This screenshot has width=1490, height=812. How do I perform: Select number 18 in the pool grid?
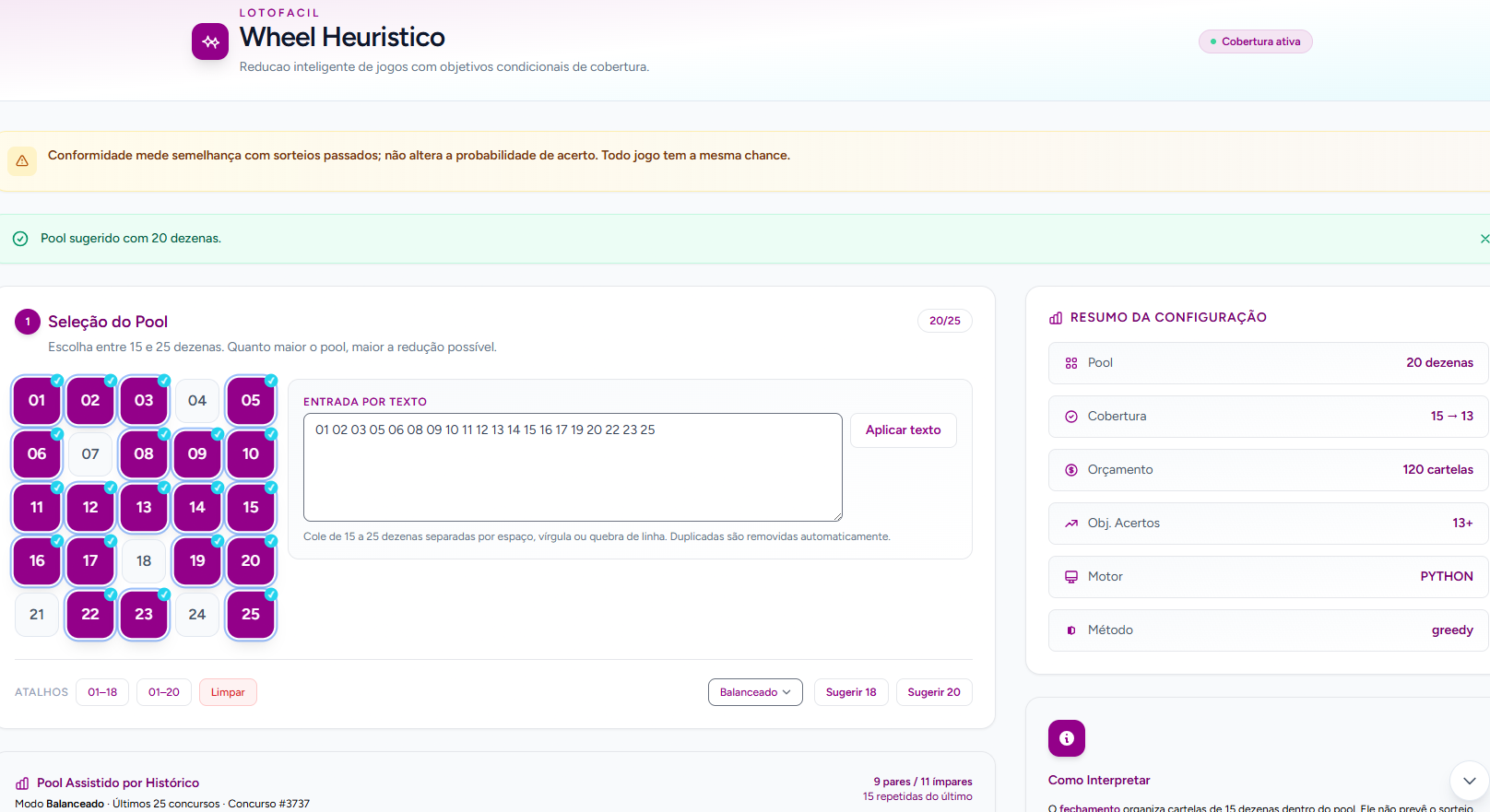[x=144, y=561]
